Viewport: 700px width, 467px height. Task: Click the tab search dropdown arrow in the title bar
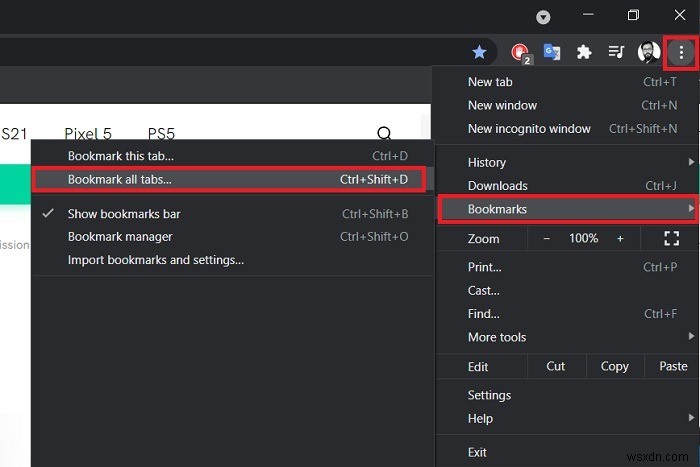543,17
